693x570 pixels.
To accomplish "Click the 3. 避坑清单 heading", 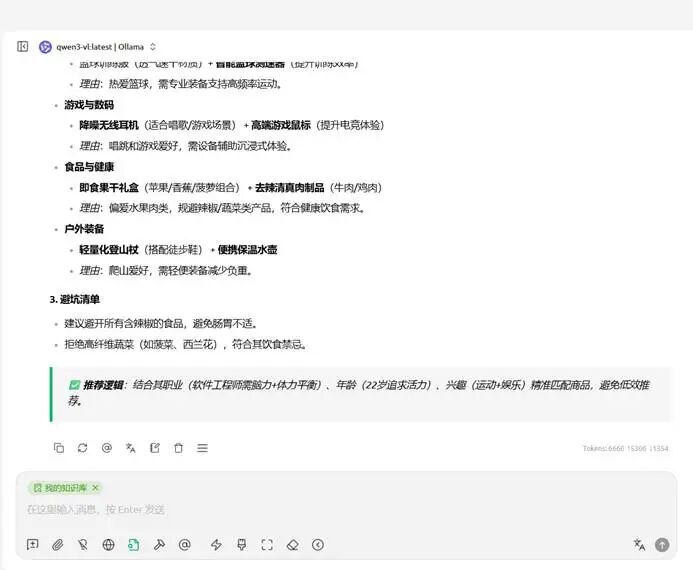I will (x=74, y=300).
